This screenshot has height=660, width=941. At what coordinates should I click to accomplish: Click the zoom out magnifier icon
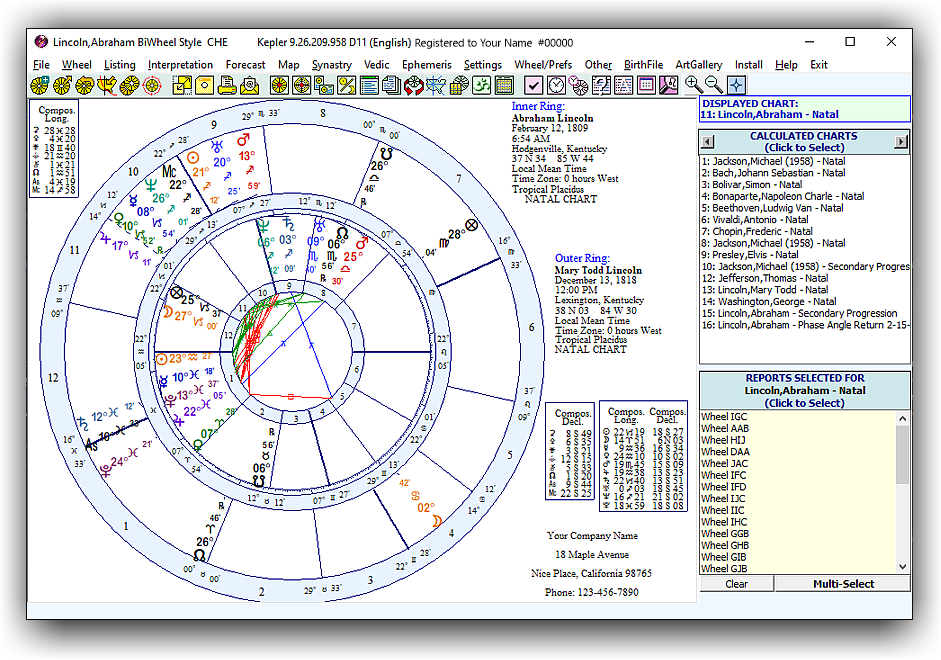[714, 86]
